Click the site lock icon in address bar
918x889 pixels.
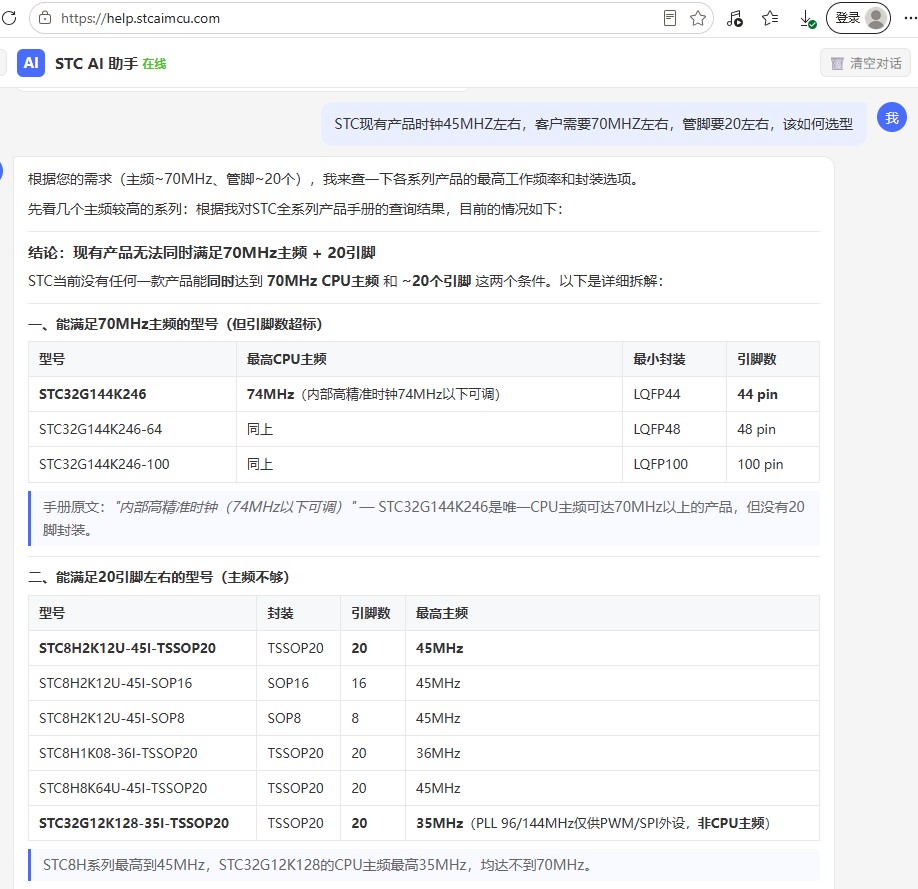click(45, 18)
